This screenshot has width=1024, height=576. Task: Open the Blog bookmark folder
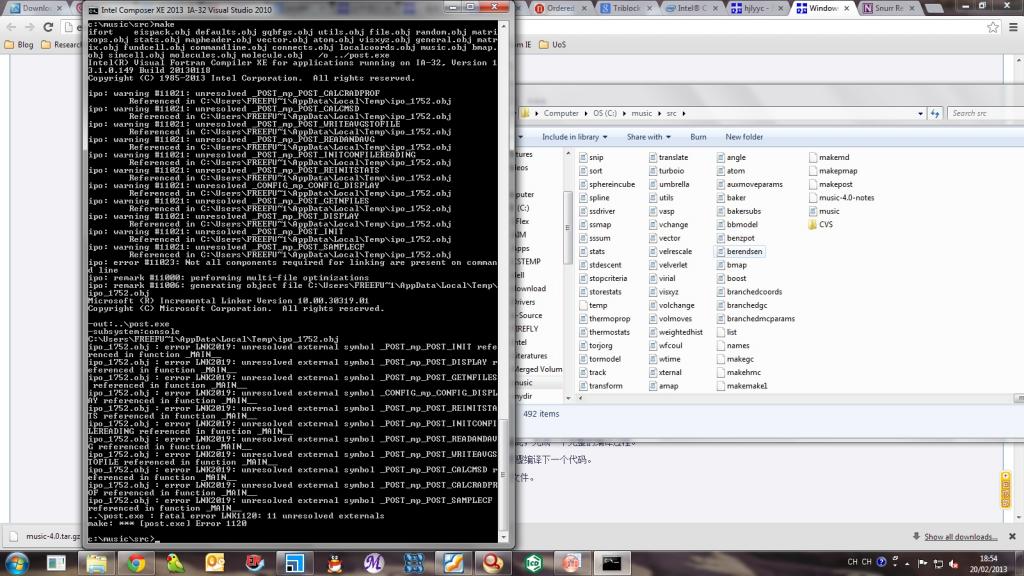tap(19, 44)
